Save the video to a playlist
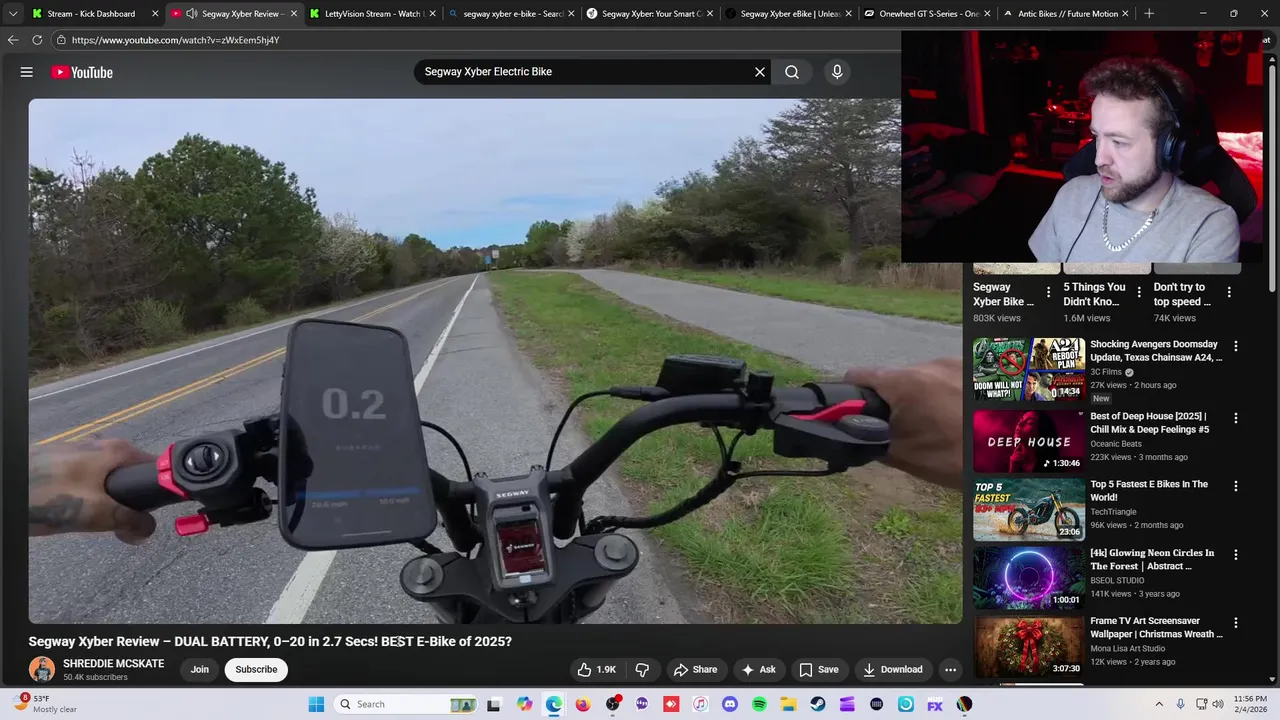 coord(819,670)
